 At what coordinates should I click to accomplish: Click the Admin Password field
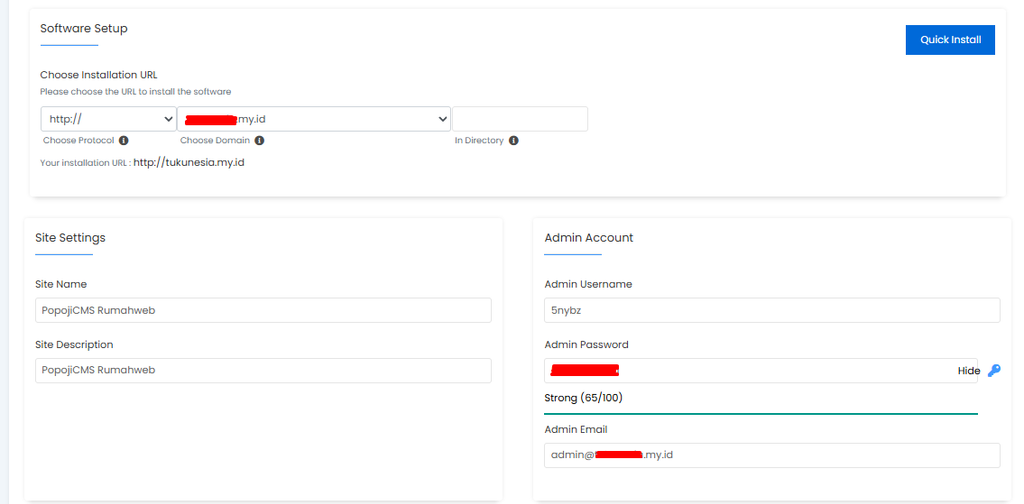(x=761, y=370)
